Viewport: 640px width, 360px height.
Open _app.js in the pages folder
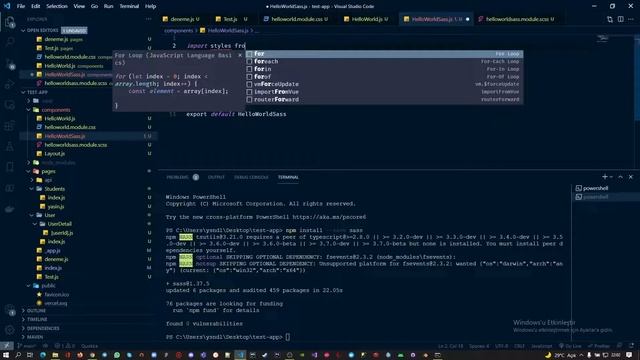52,250
